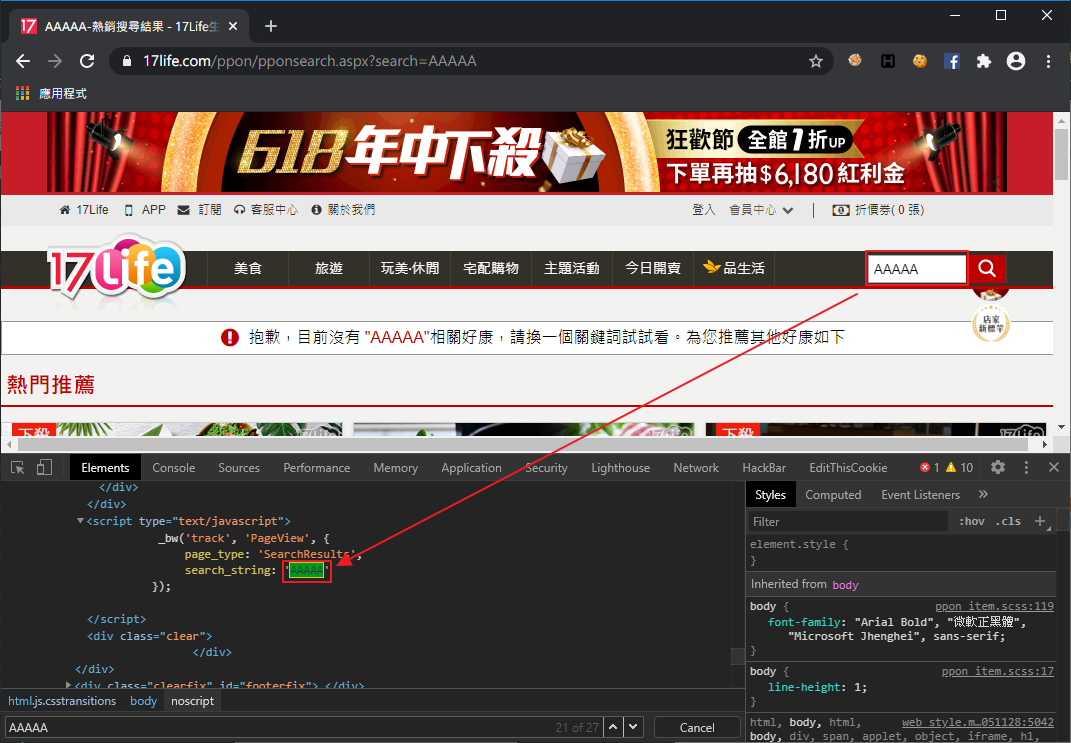Open the Chrome profile avatar
The height and width of the screenshot is (743, 1071).
point(1016,61)
